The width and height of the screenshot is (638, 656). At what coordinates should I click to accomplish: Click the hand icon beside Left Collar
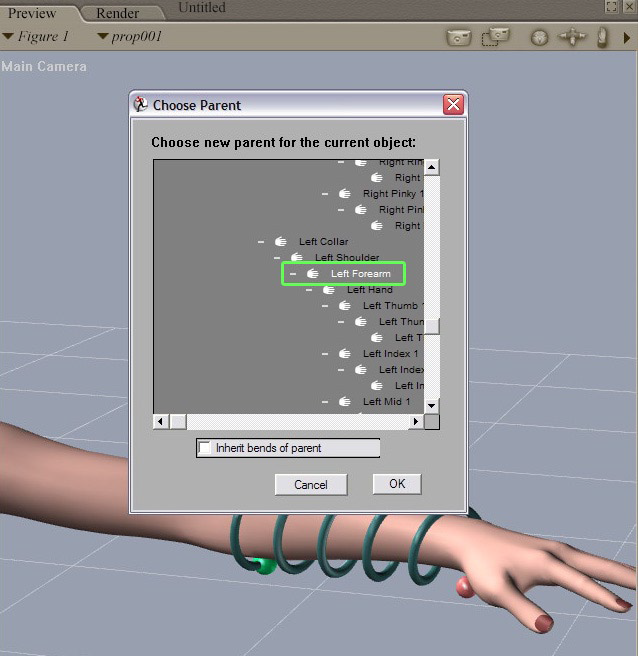tap(281, 242)
